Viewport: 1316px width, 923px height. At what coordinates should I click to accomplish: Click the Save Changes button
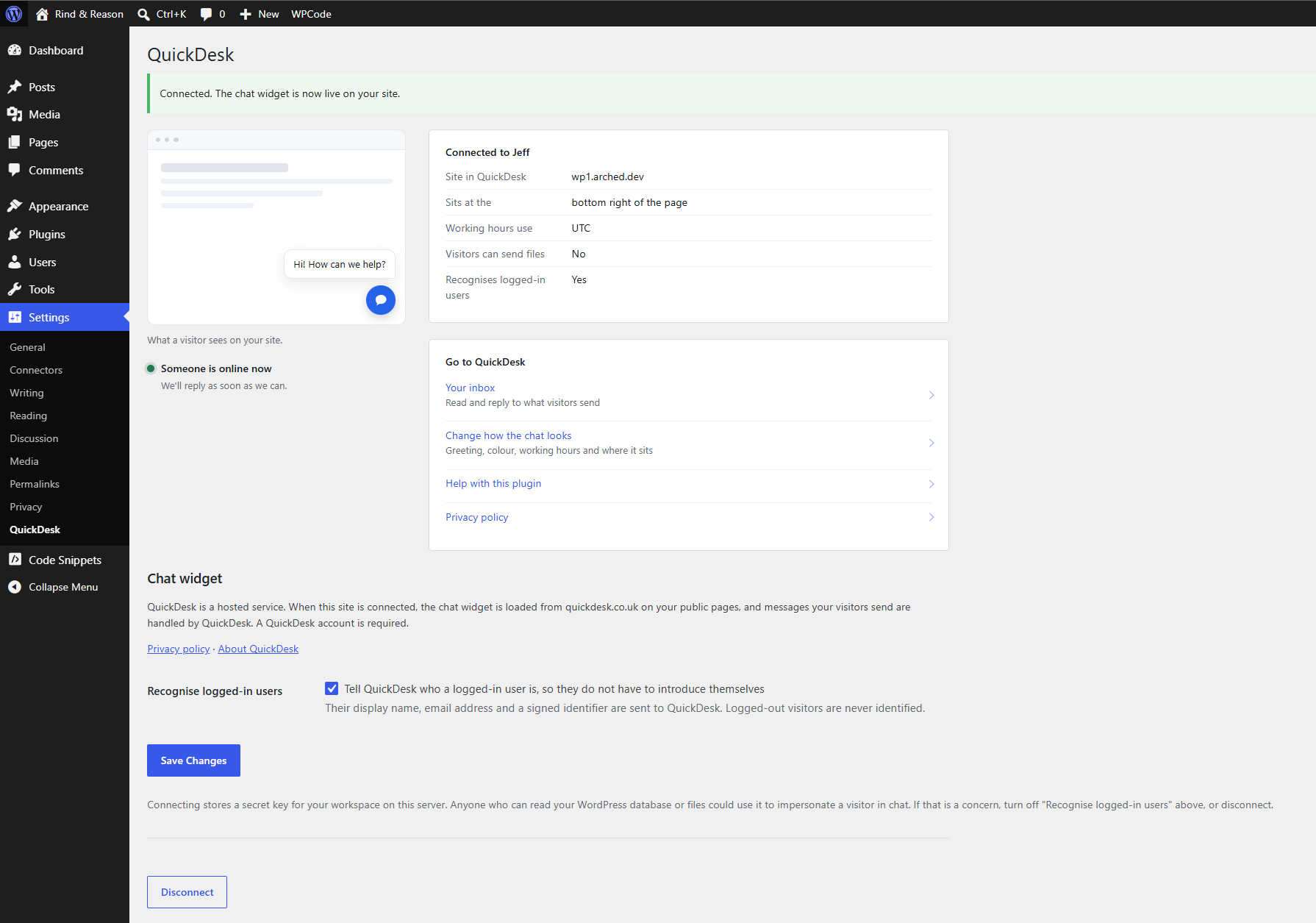click(x=193, y=760)
